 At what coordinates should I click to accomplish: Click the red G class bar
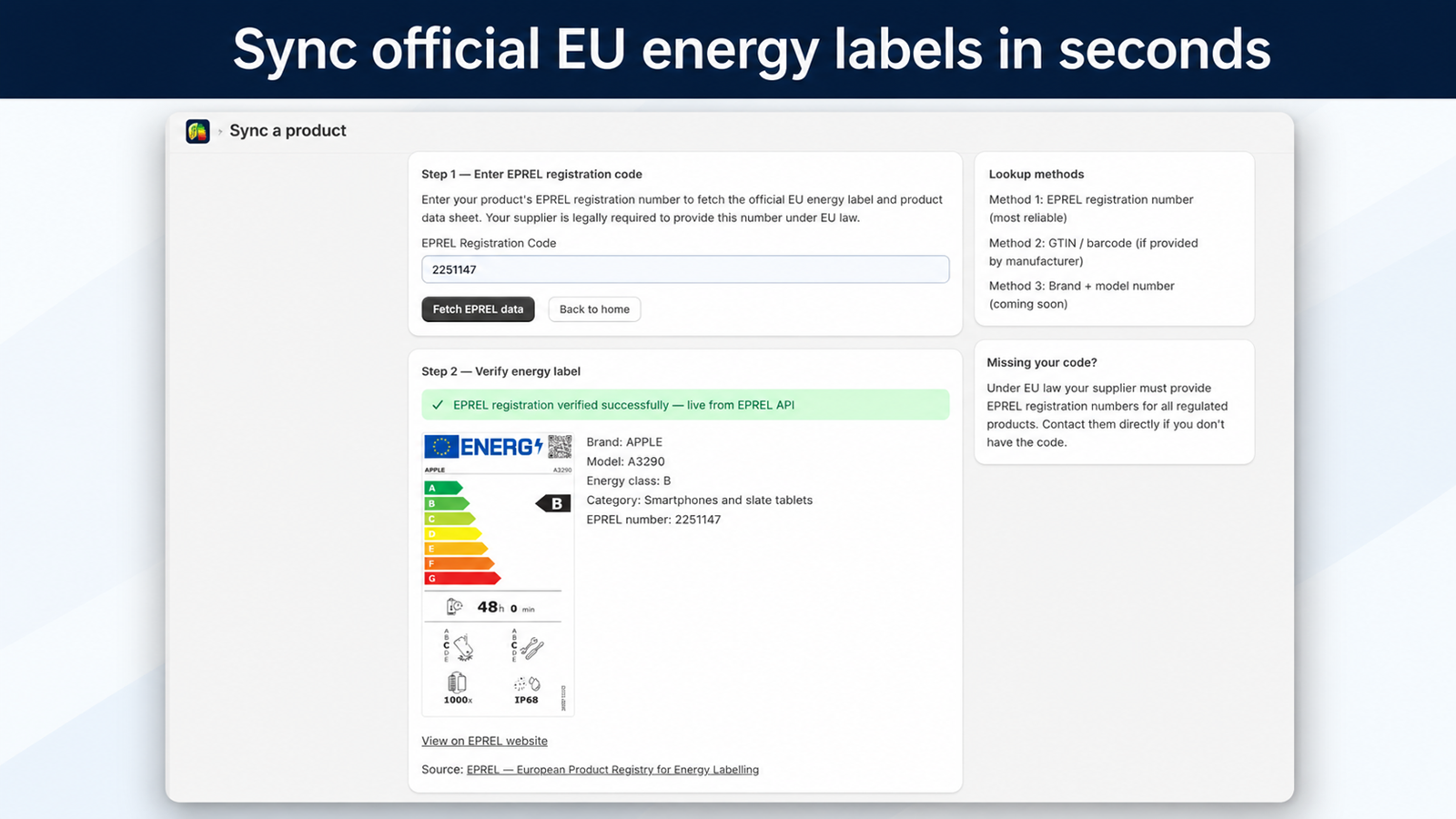click(x=463, y=578)
